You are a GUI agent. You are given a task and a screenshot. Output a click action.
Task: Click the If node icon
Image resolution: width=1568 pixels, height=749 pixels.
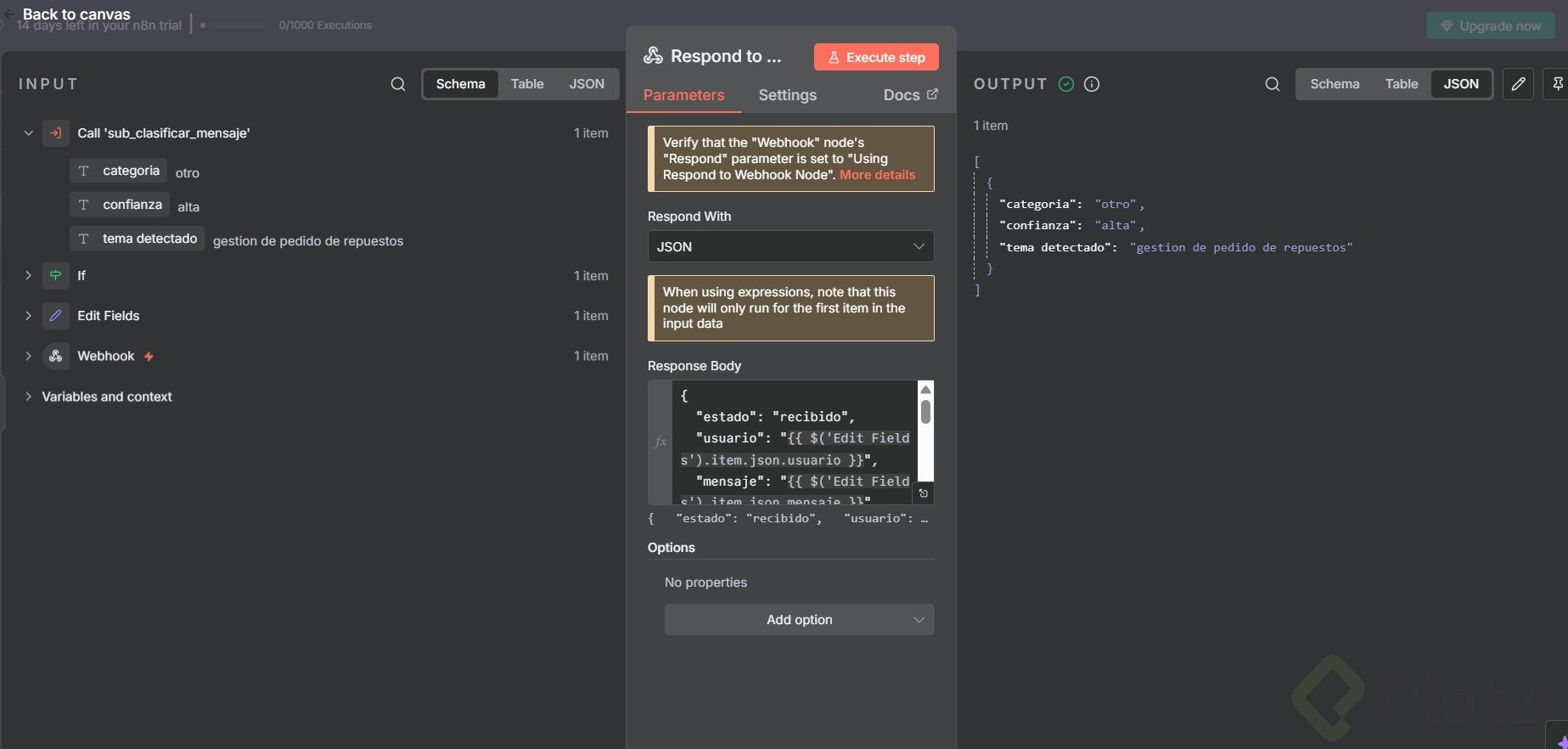(55, 275)
